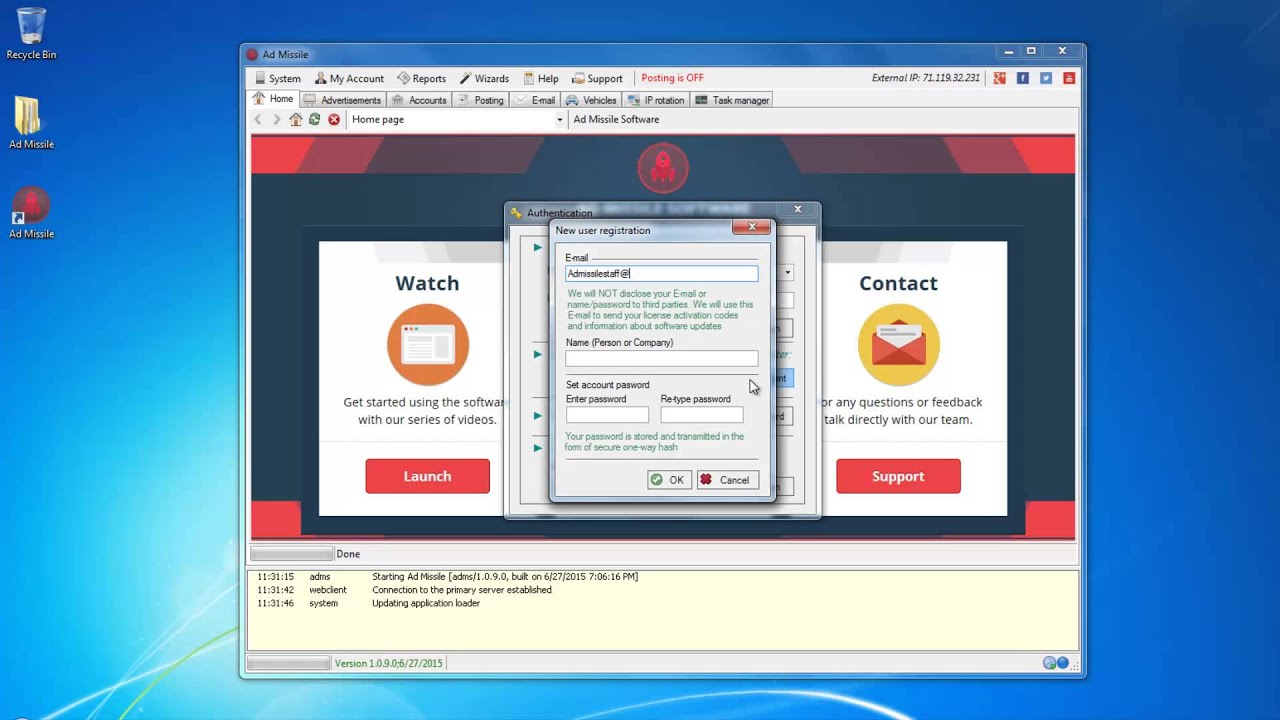Open the Support menu
Viewport: 1280px width, 720px height.
click(x=597, y=78)
